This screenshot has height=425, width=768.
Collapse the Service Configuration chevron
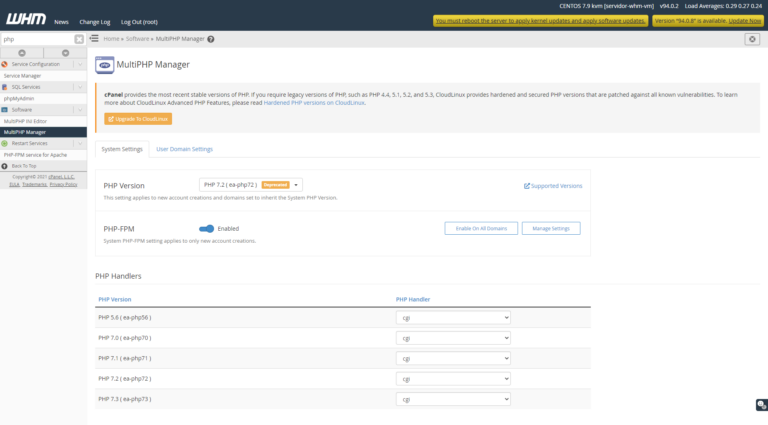pos(80,64)
